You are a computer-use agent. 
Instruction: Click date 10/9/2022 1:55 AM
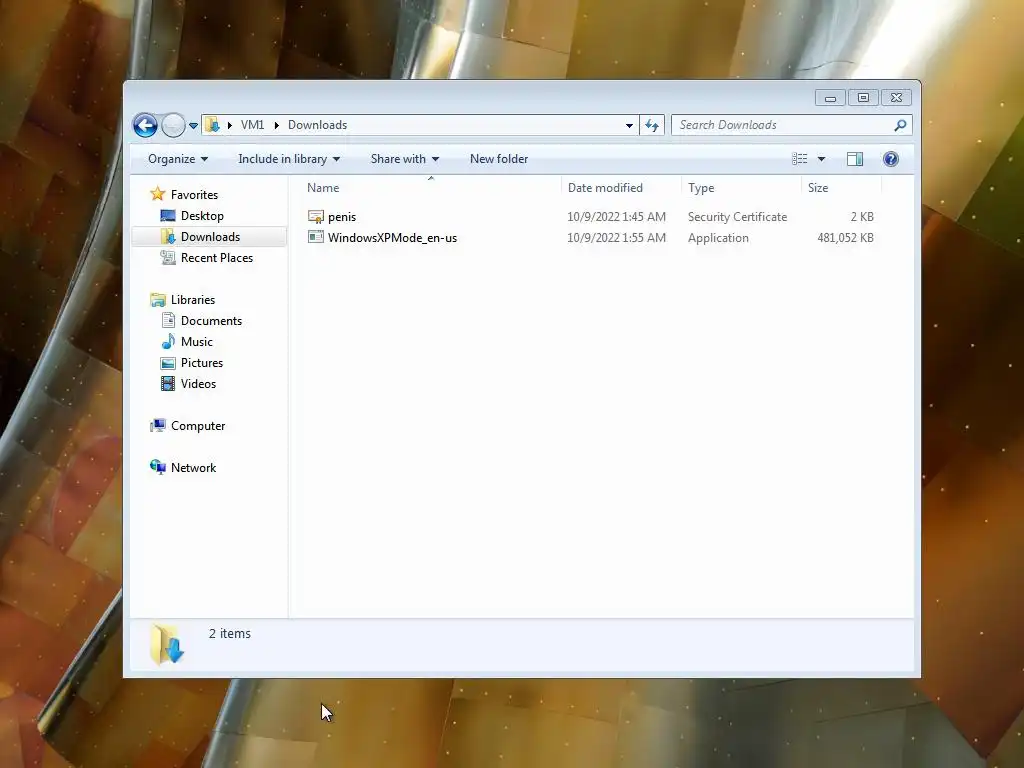[616, 238]
